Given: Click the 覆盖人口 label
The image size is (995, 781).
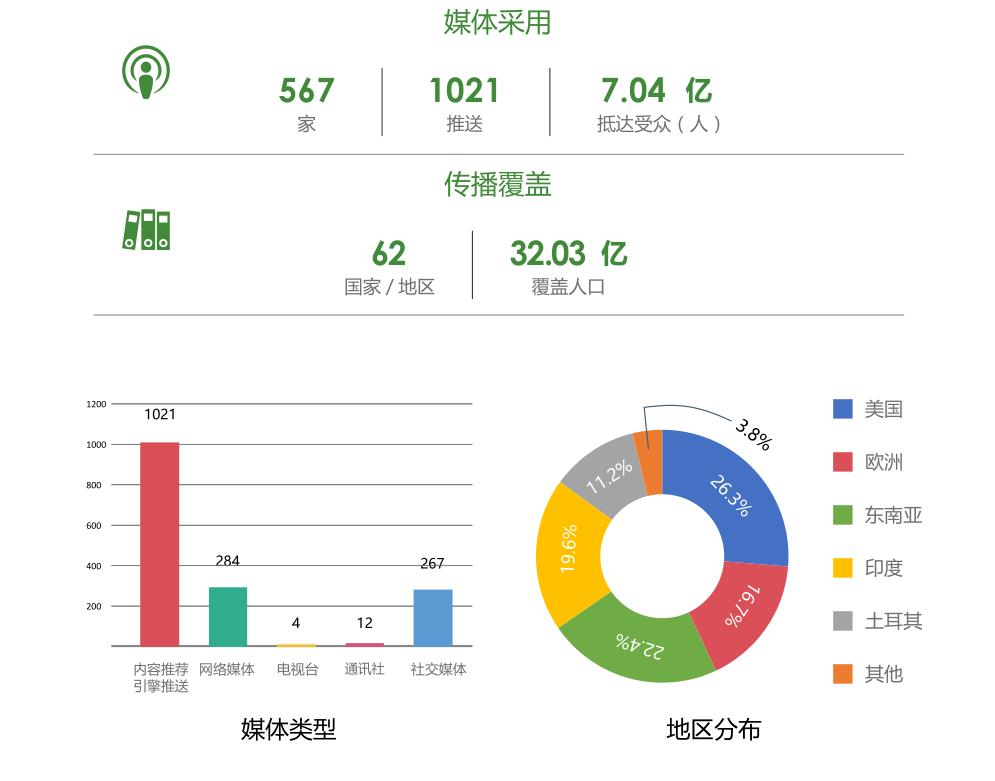Looking at the screenshot, I should coord(568,287).
